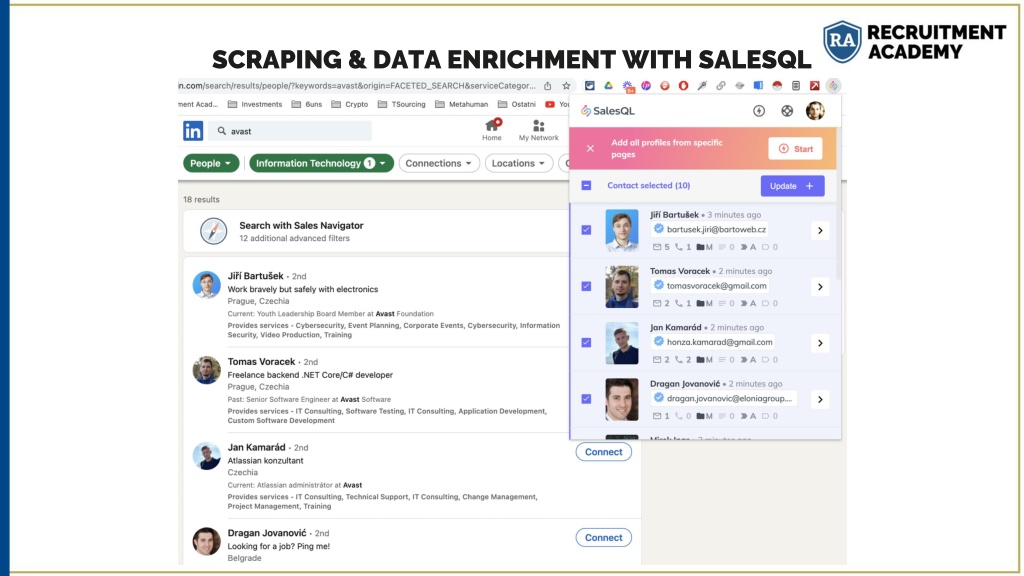Screen dimensions: 1024x576
Task: Open the Connections filter dropdown
Action: coord(439,163)
